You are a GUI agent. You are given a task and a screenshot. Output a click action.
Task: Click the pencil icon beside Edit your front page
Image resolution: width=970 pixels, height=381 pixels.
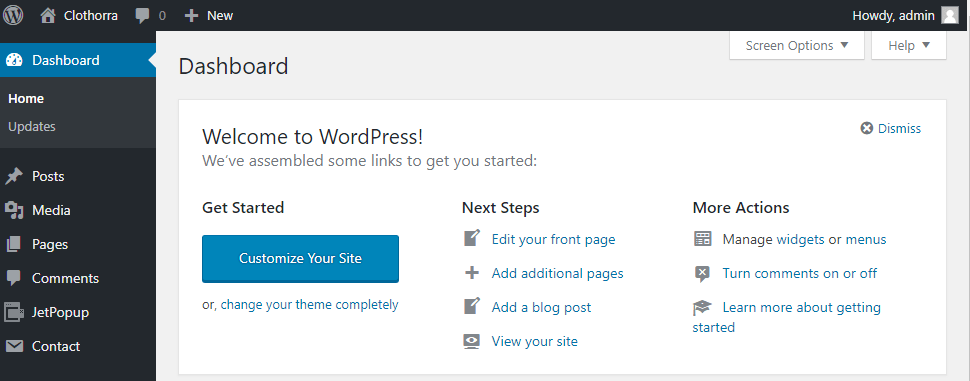472,239
